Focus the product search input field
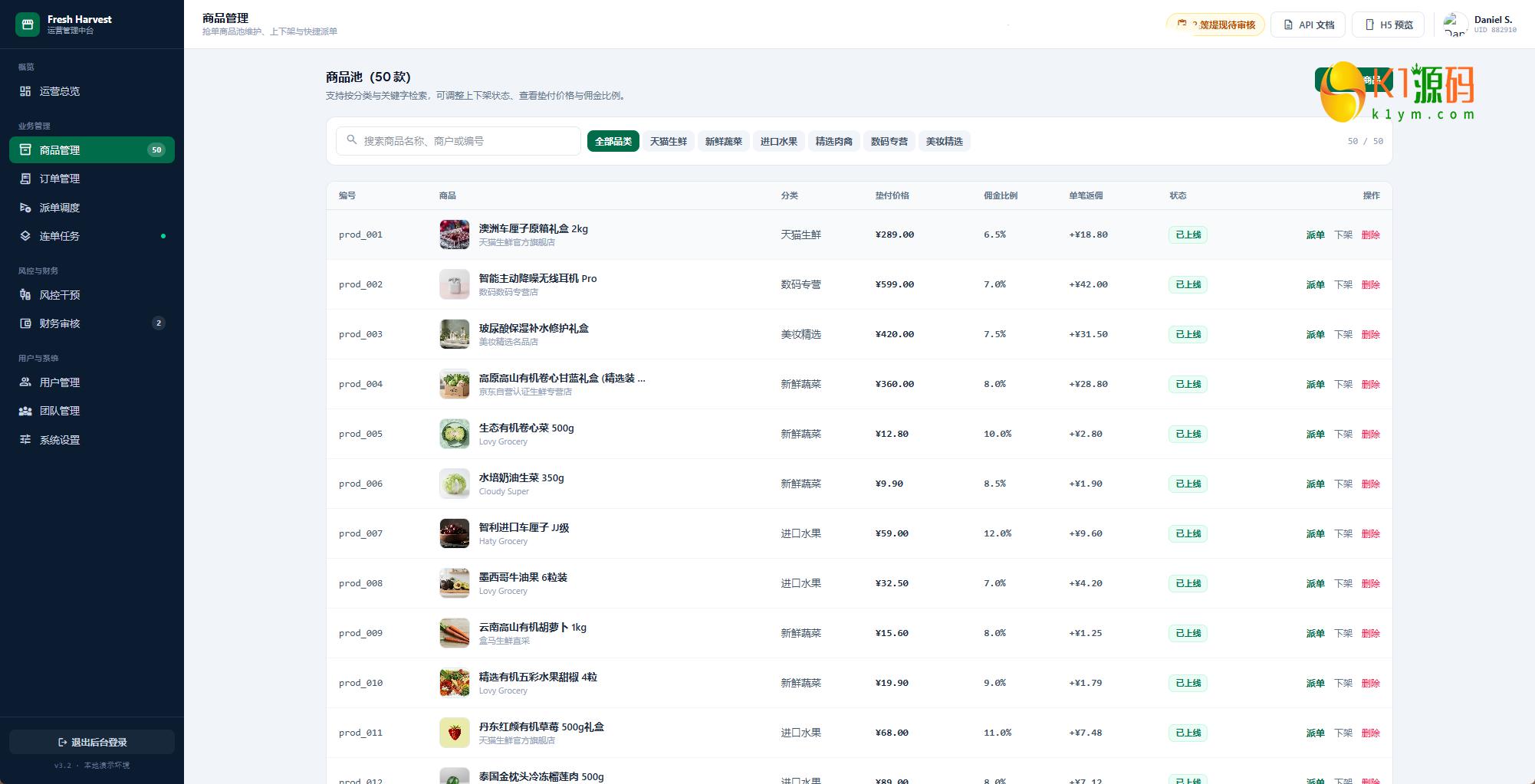 [x=459, y=141]
